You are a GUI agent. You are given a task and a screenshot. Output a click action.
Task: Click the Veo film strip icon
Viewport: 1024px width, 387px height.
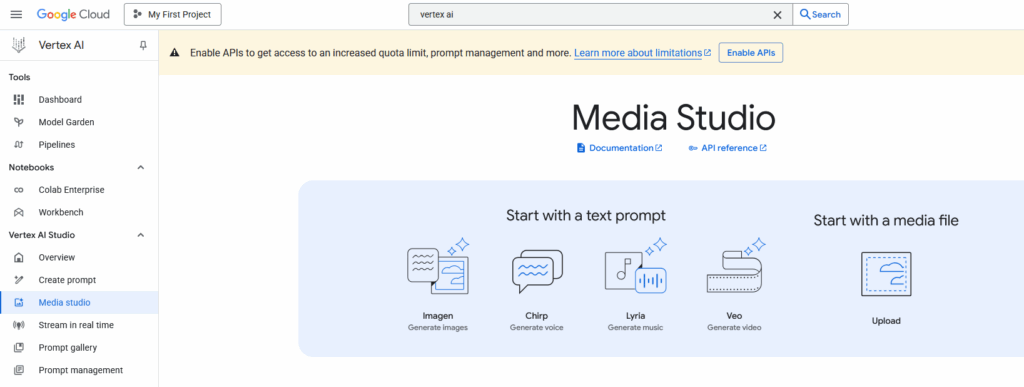pyautogui.click(x=736, y=267)
